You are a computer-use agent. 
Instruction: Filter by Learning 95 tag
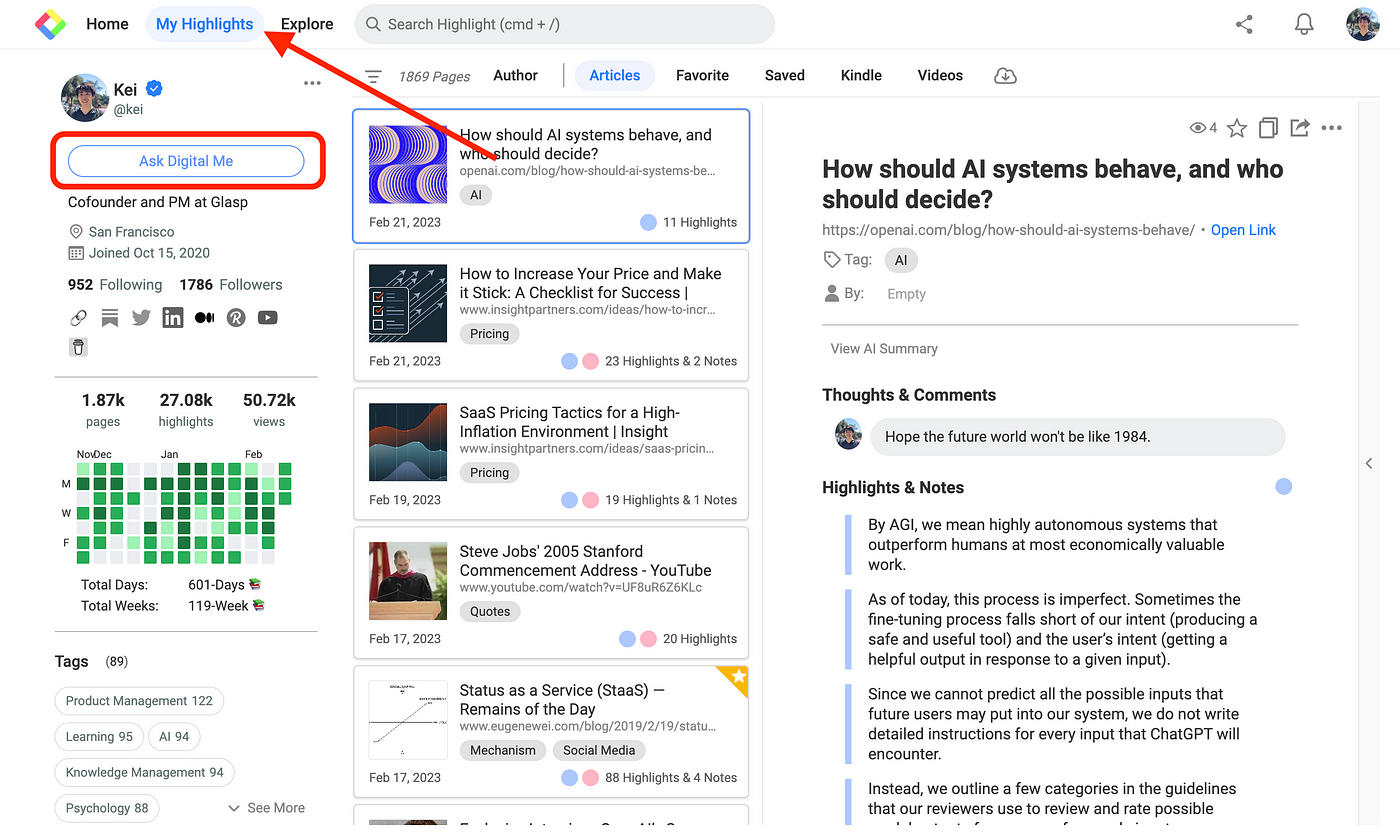coord(99,737)
